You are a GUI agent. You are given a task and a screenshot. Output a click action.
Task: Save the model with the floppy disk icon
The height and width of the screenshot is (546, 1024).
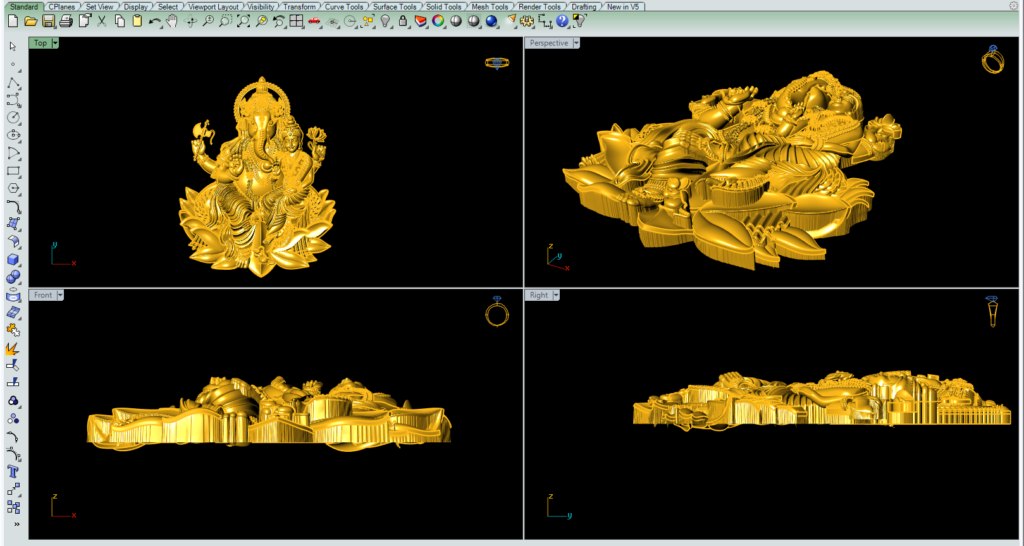coord(48,22)
